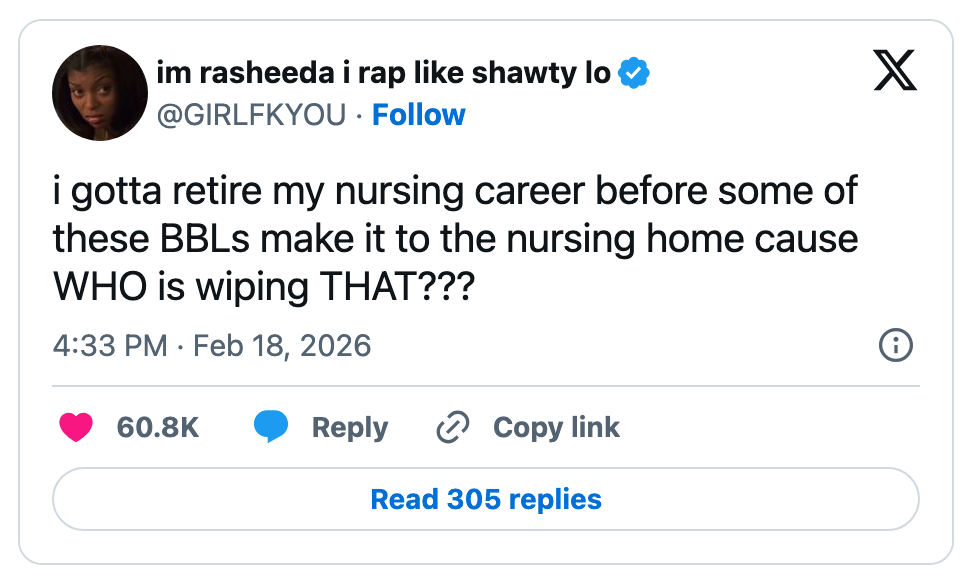This screenshot has width=972, height=588.
Task: Click display name 'im rasheeda i rap like shawty lo'
Action: click(x=384, y=73)
